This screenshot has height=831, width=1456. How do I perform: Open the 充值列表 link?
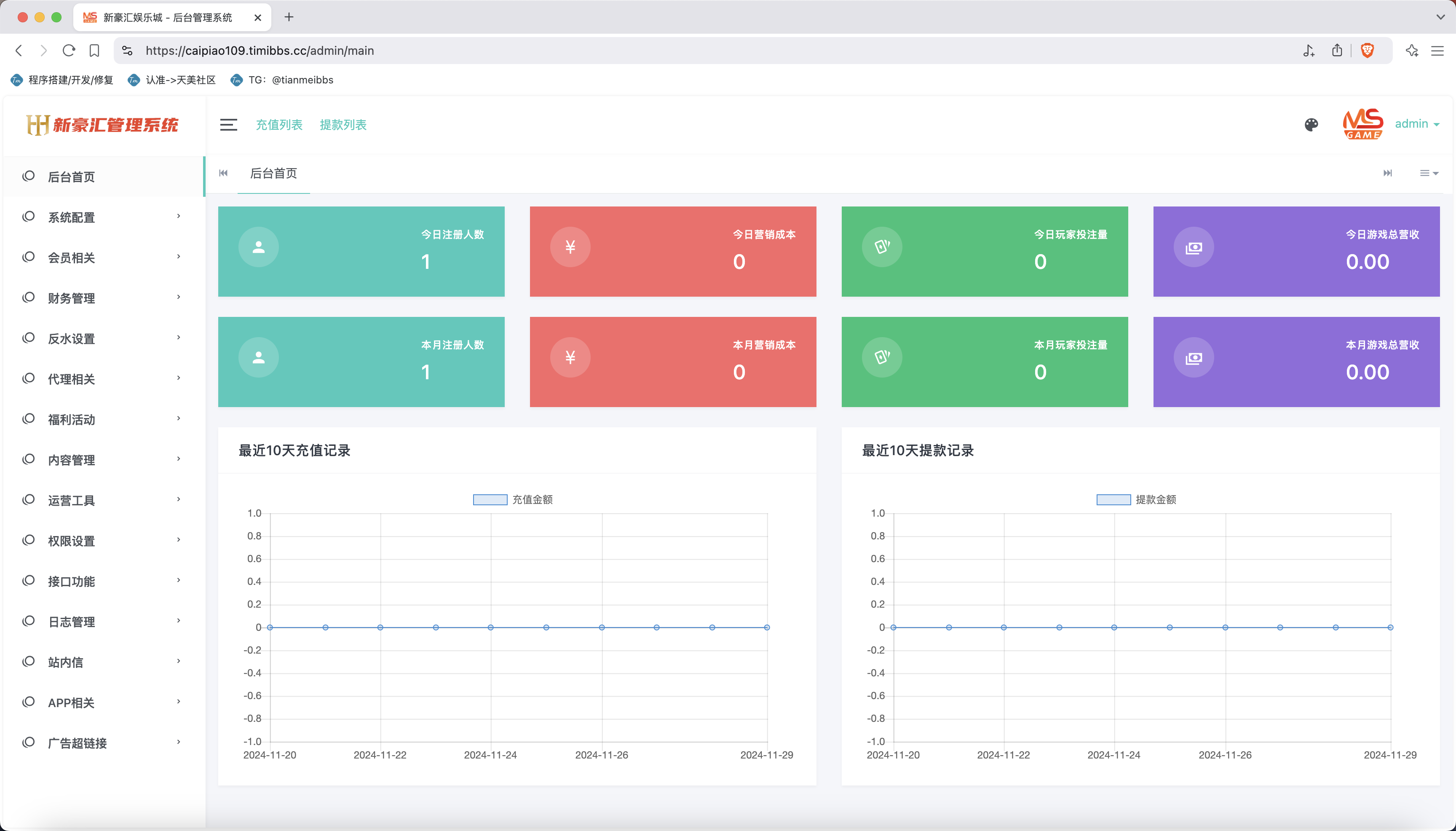(x=279, y=125)
